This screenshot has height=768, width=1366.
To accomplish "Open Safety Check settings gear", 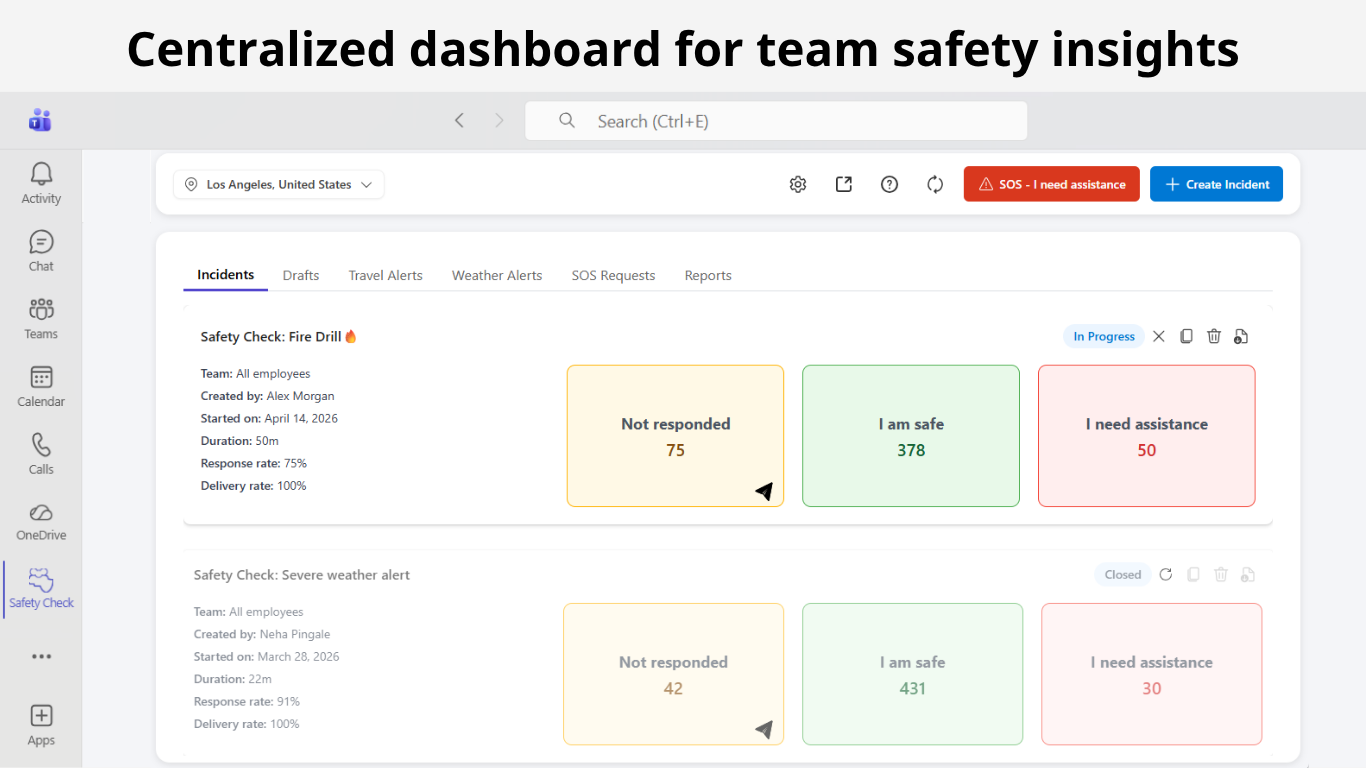I will click(x=798, y=184).
